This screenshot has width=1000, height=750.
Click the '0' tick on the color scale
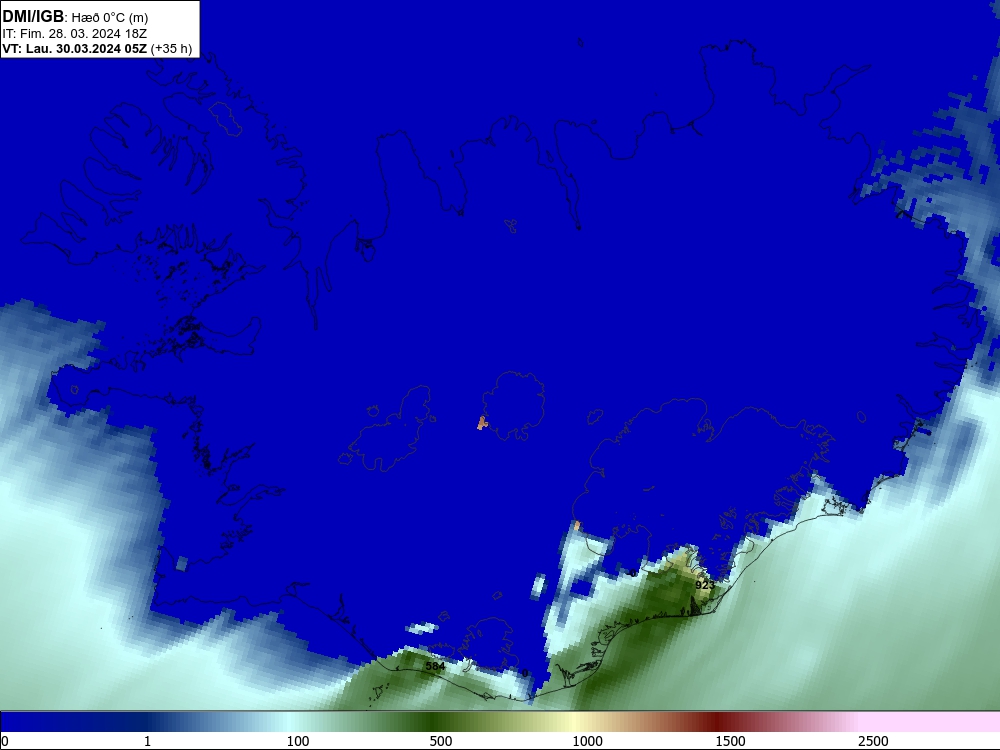pyautogui.click(x=6, y=741)
